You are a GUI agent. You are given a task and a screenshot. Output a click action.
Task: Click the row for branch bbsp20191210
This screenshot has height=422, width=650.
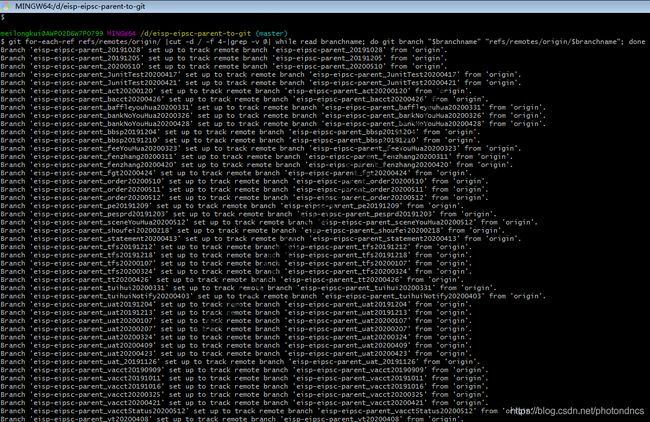point(240,140)
